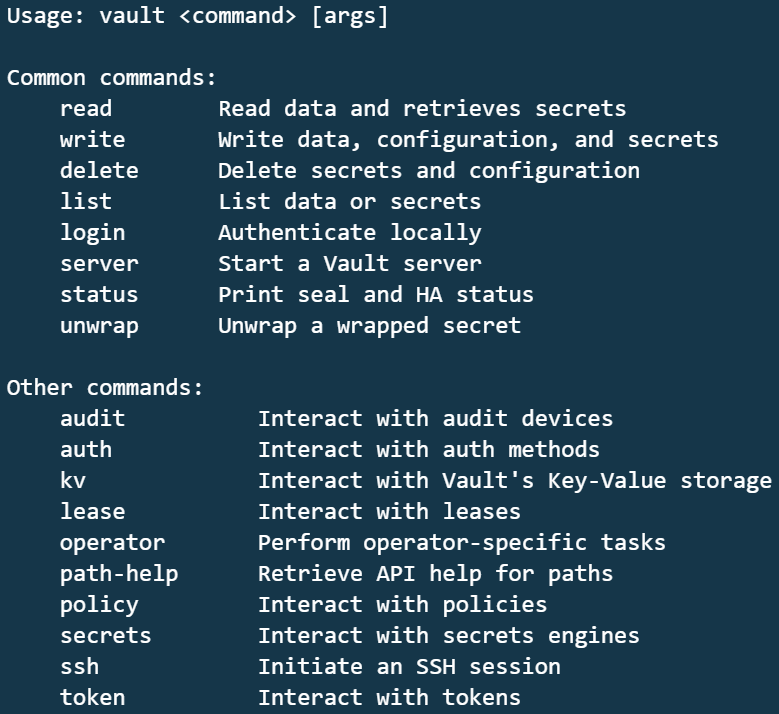Click the "ssh" command entry
Screen dimensions: 779x714
[79, 666]
